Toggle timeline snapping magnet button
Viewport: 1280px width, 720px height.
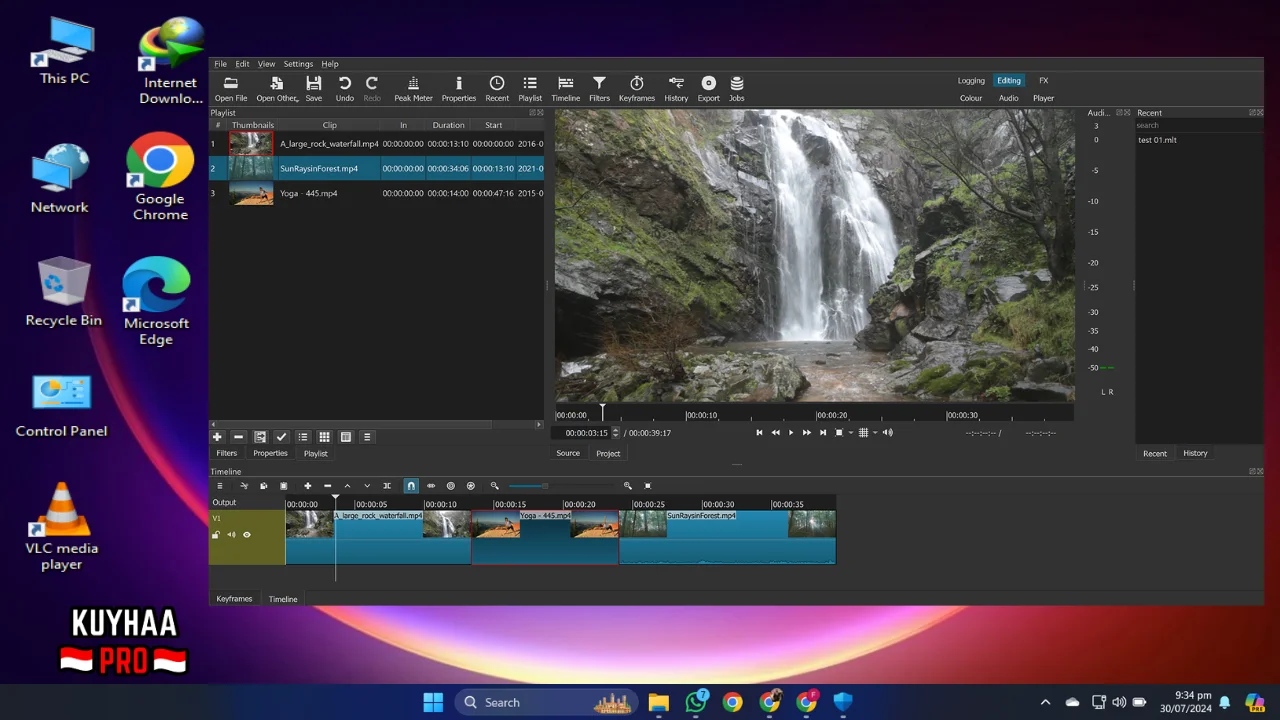411,486
